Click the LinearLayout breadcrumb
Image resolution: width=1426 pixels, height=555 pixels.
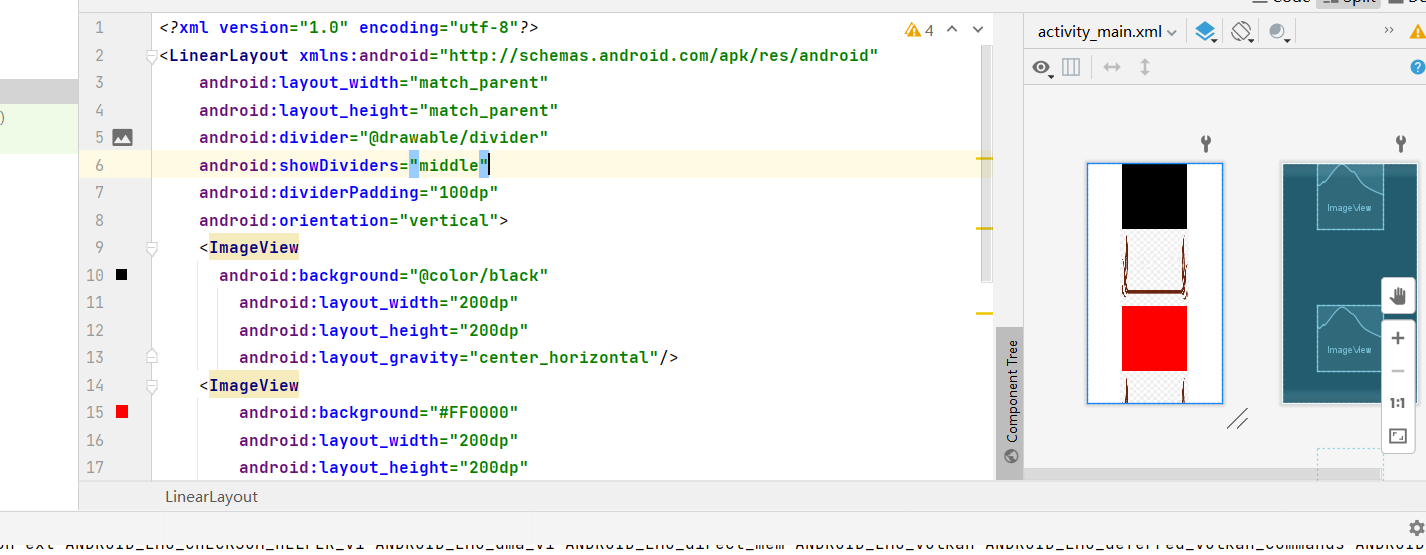point(211,497)
